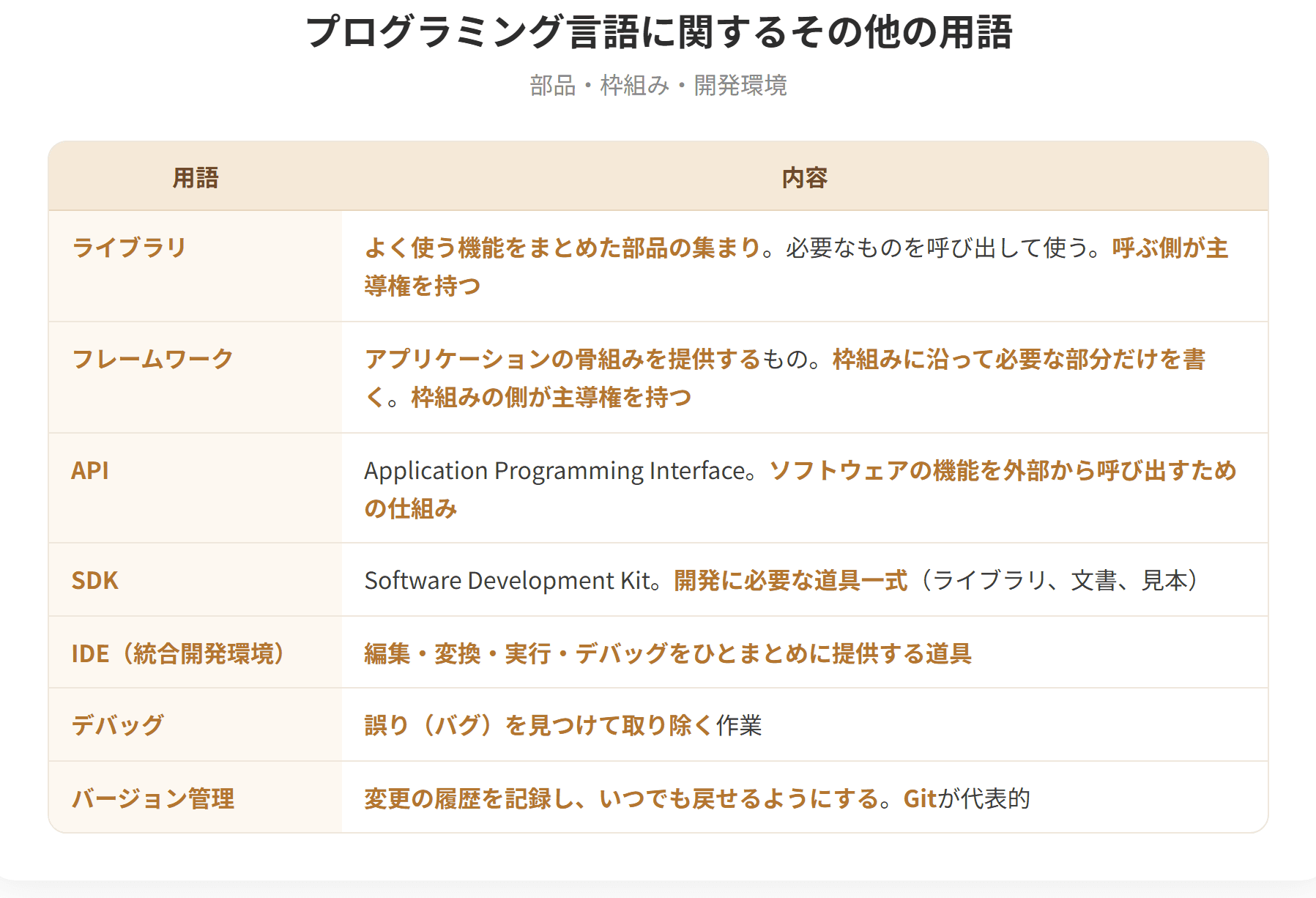Select the デバッグ term cell
1316x898 pixels.
pos(196,724)
